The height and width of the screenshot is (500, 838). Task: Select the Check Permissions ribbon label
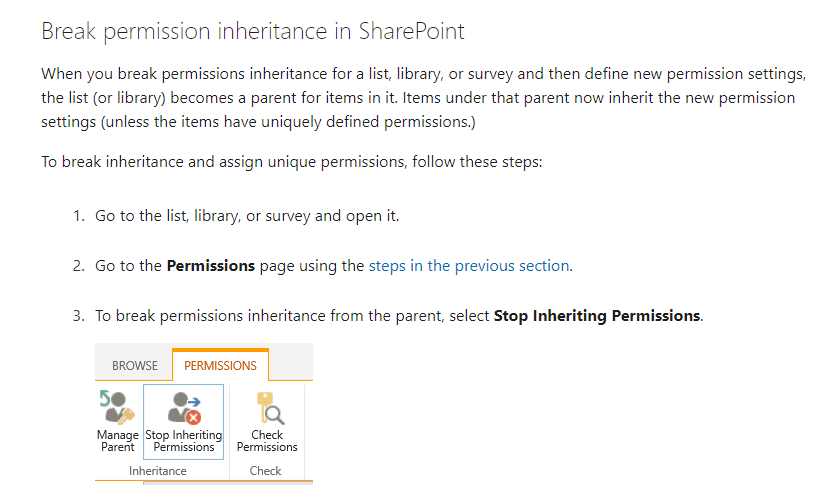(x=267, y=441)
